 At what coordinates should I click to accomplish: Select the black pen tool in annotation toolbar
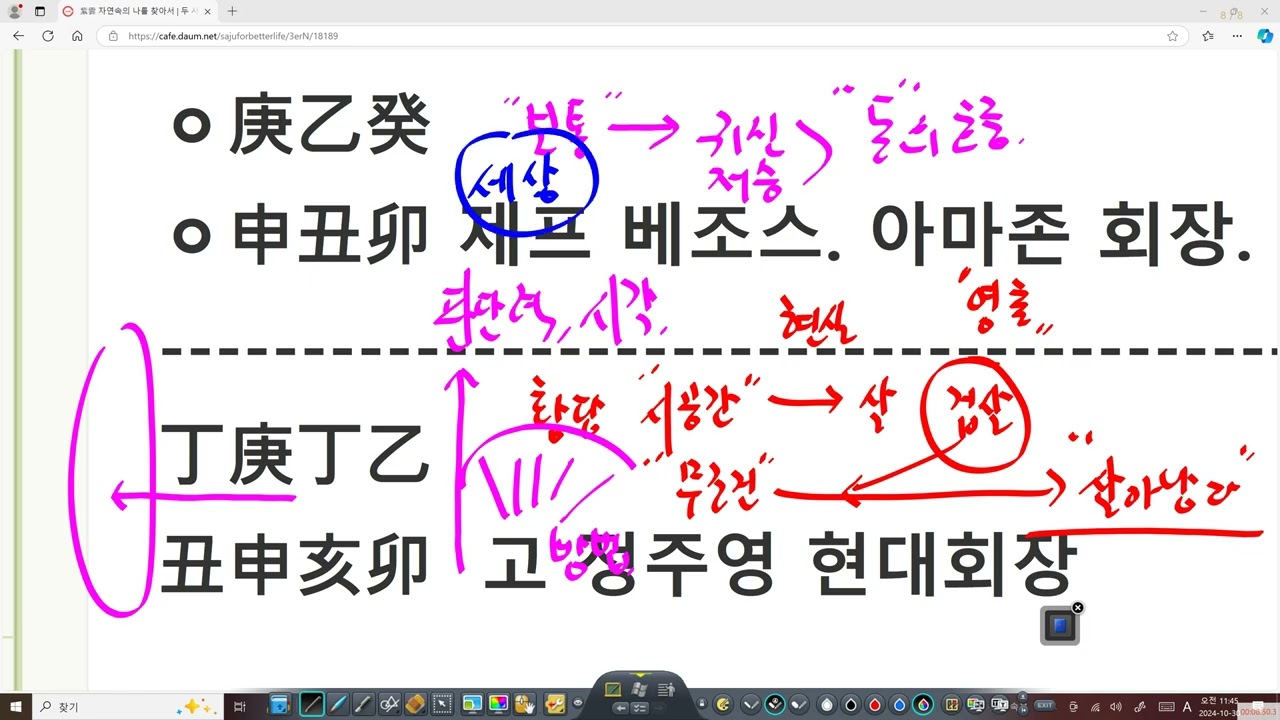pos(312,705)
